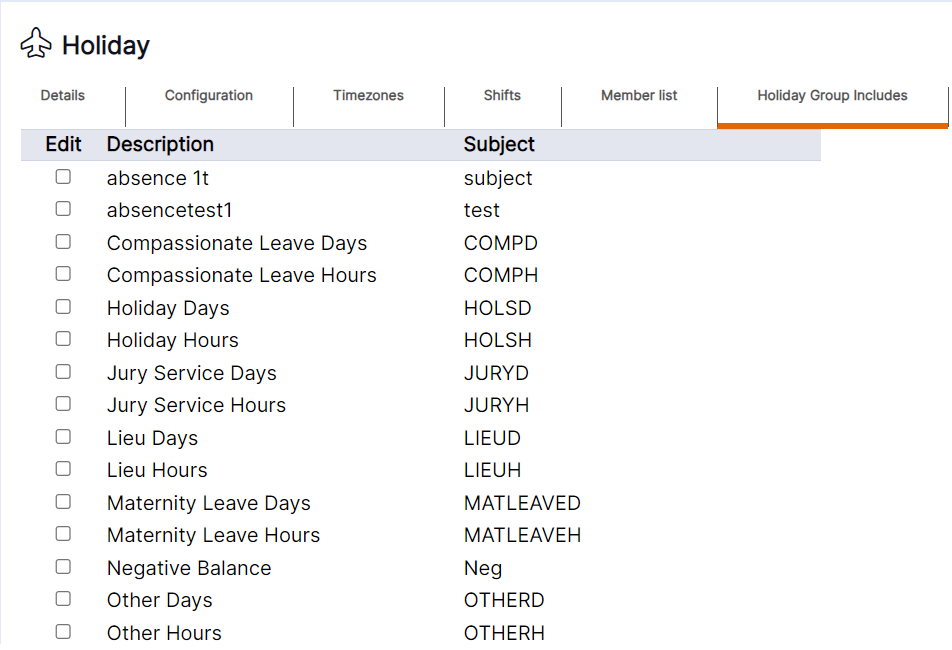Check the absencetest1 row checkbox

63,209
